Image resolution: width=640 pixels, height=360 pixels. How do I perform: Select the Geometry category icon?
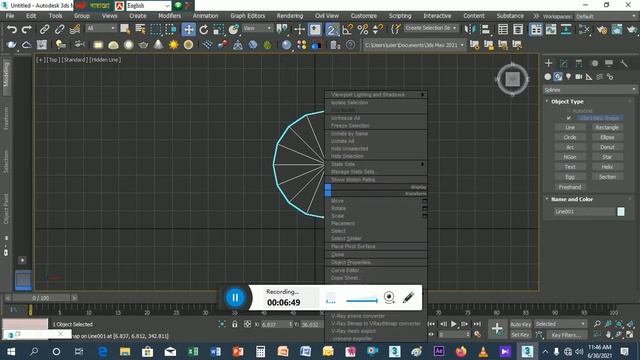548,77
